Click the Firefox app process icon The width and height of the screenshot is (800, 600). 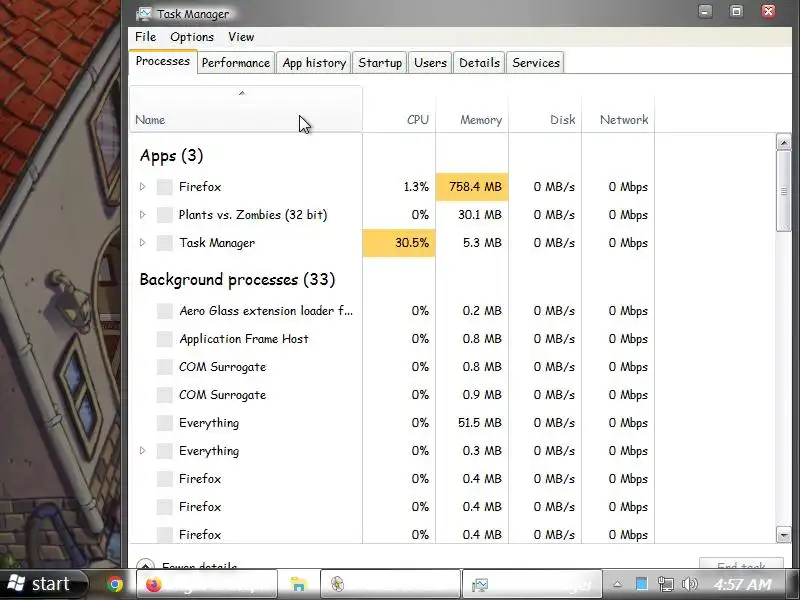pyautogui.click(x=164, y=187)
